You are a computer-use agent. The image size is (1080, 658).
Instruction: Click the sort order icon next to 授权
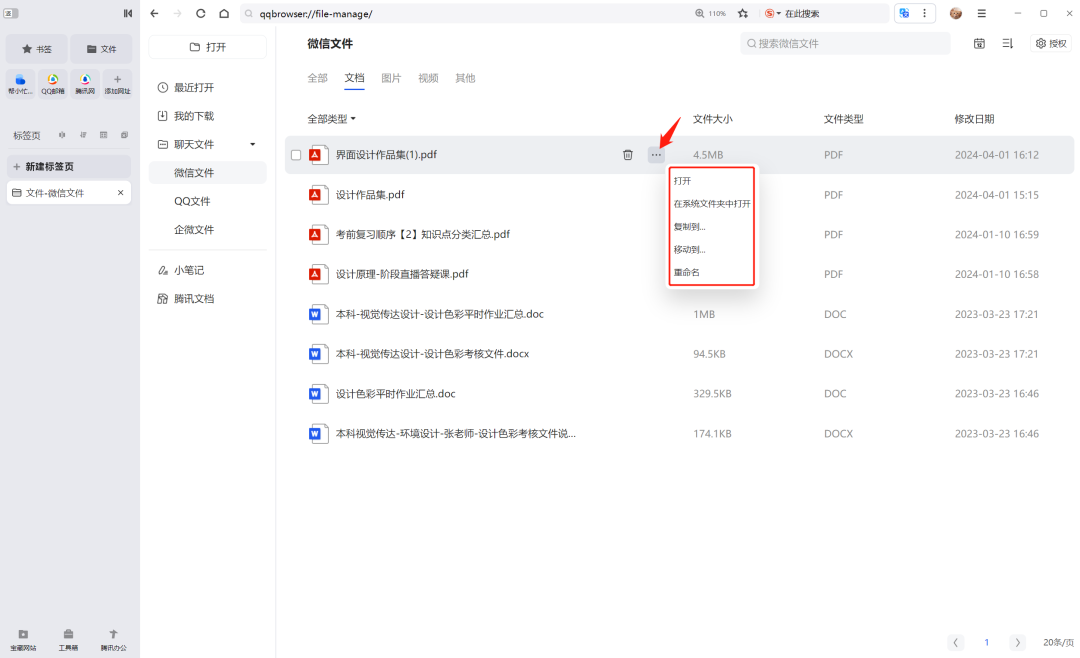(x=1008, y=43)
